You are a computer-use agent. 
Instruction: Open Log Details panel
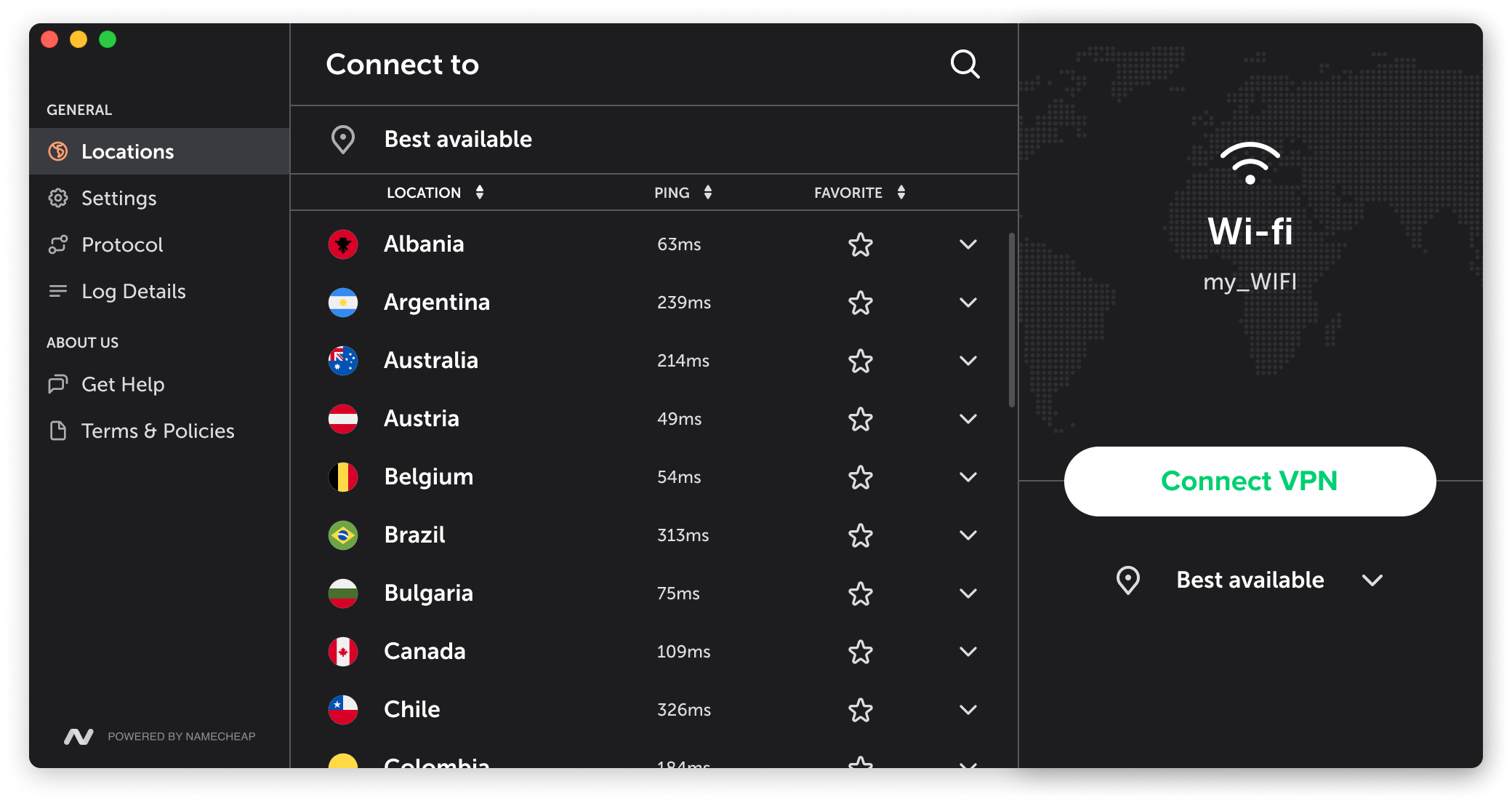click(140, 290)
